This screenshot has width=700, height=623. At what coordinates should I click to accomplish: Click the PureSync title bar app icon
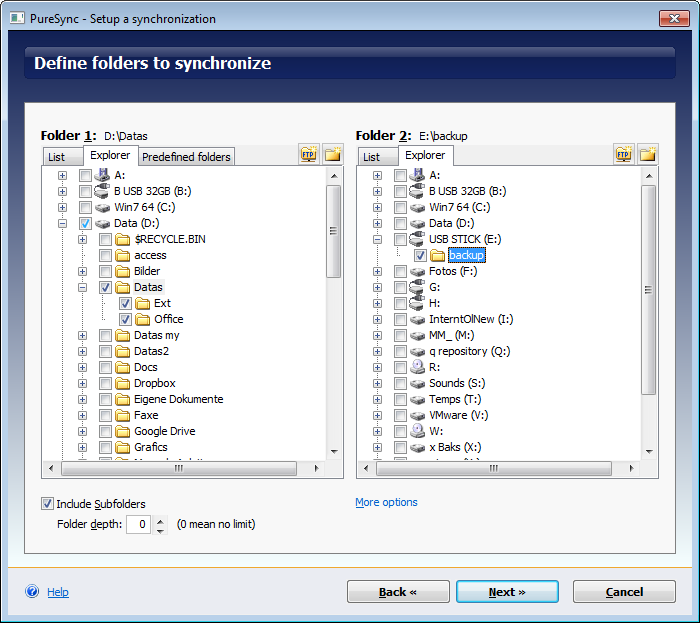17,18
